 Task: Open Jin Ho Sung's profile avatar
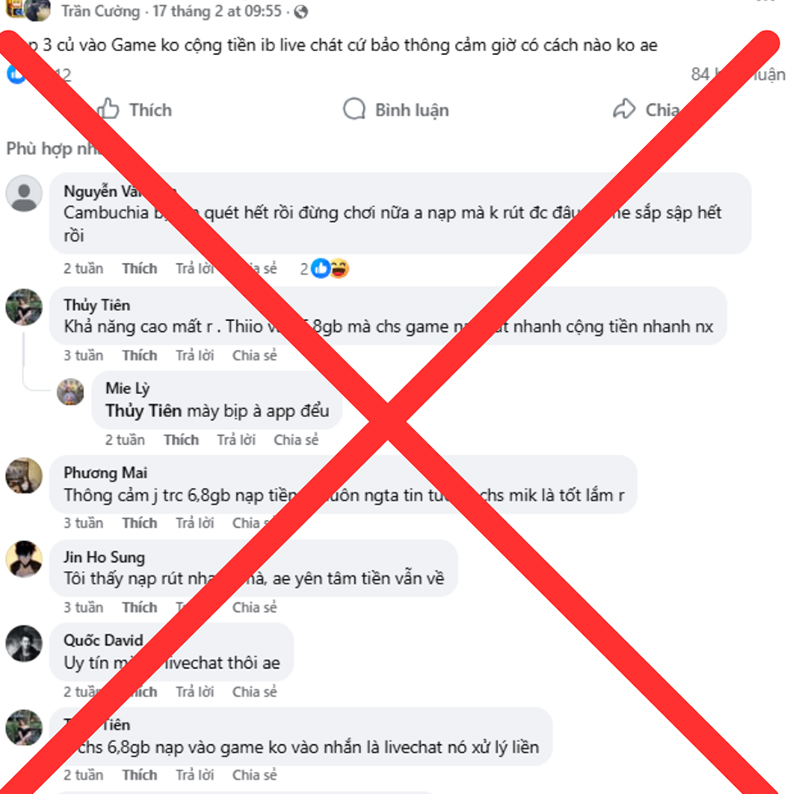tap(24, 559)
